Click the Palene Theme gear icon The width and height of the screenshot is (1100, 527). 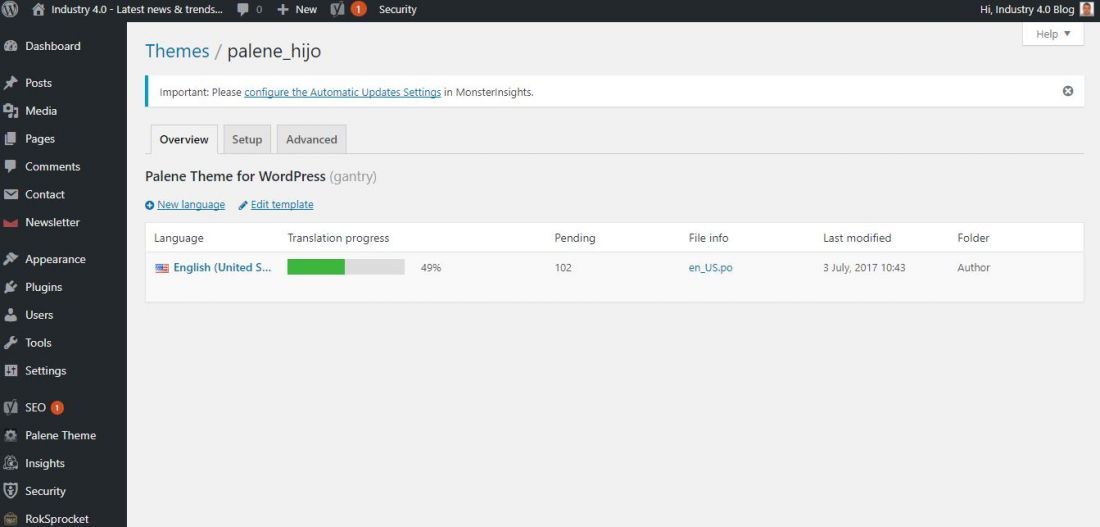[x=11, y=435]
